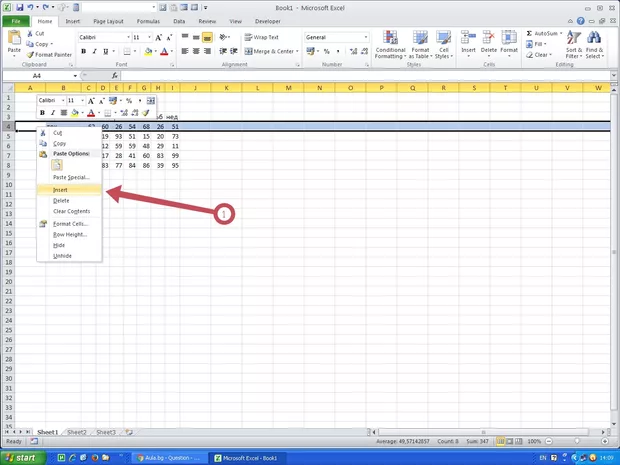Open the Merge & Center dropdown arrow
620x465 pixels.
pyautogui.click(x=297, y=51)
